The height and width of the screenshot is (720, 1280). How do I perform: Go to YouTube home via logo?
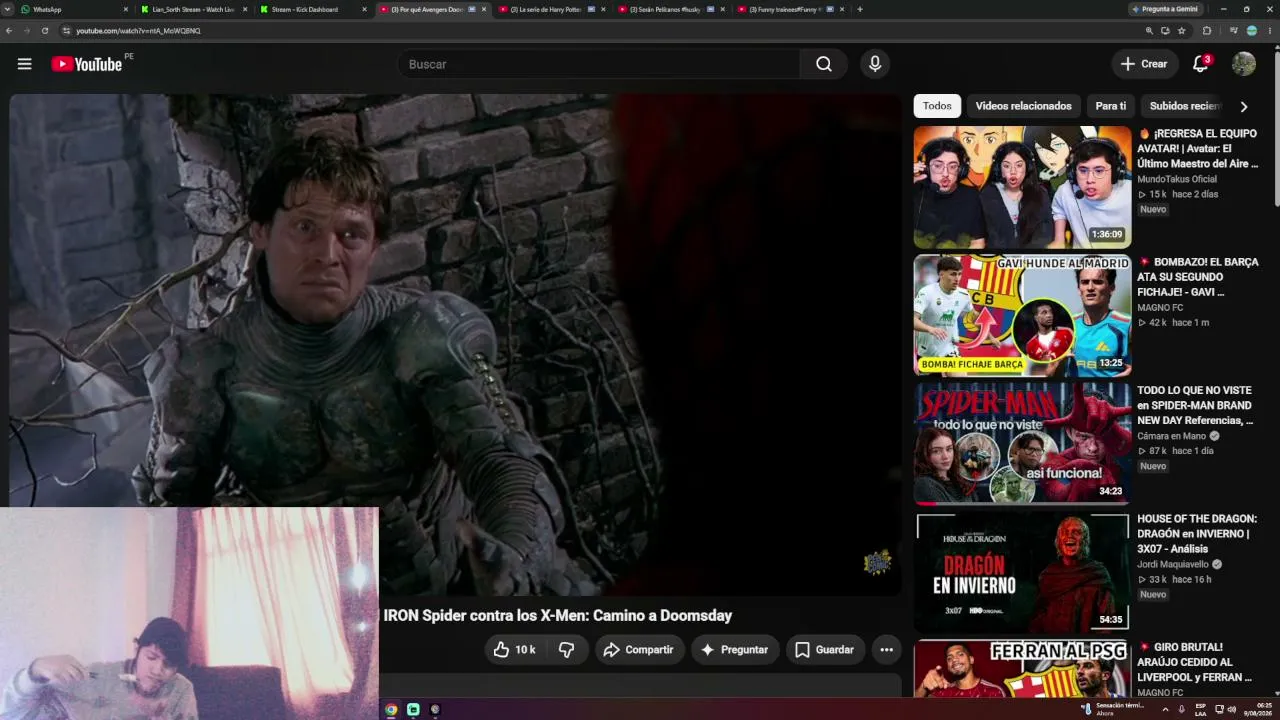pos(87,64)
